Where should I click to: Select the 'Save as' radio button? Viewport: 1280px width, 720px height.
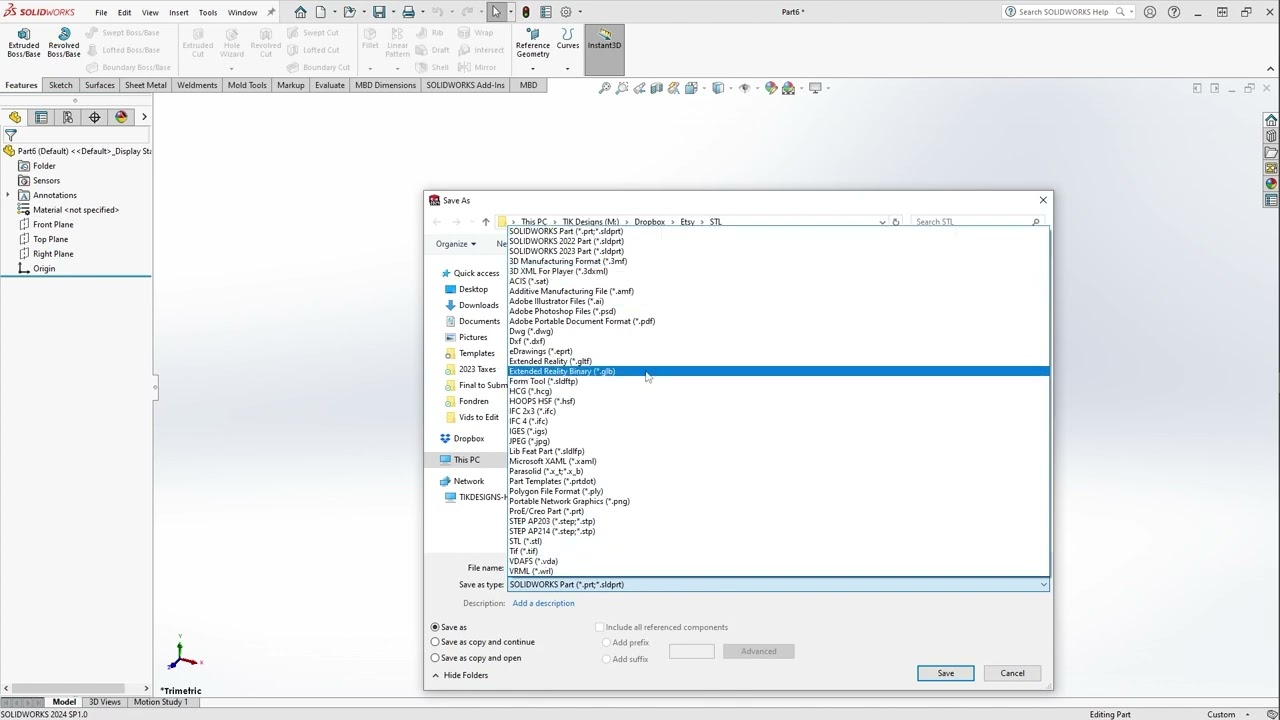(x=435, y=627)
